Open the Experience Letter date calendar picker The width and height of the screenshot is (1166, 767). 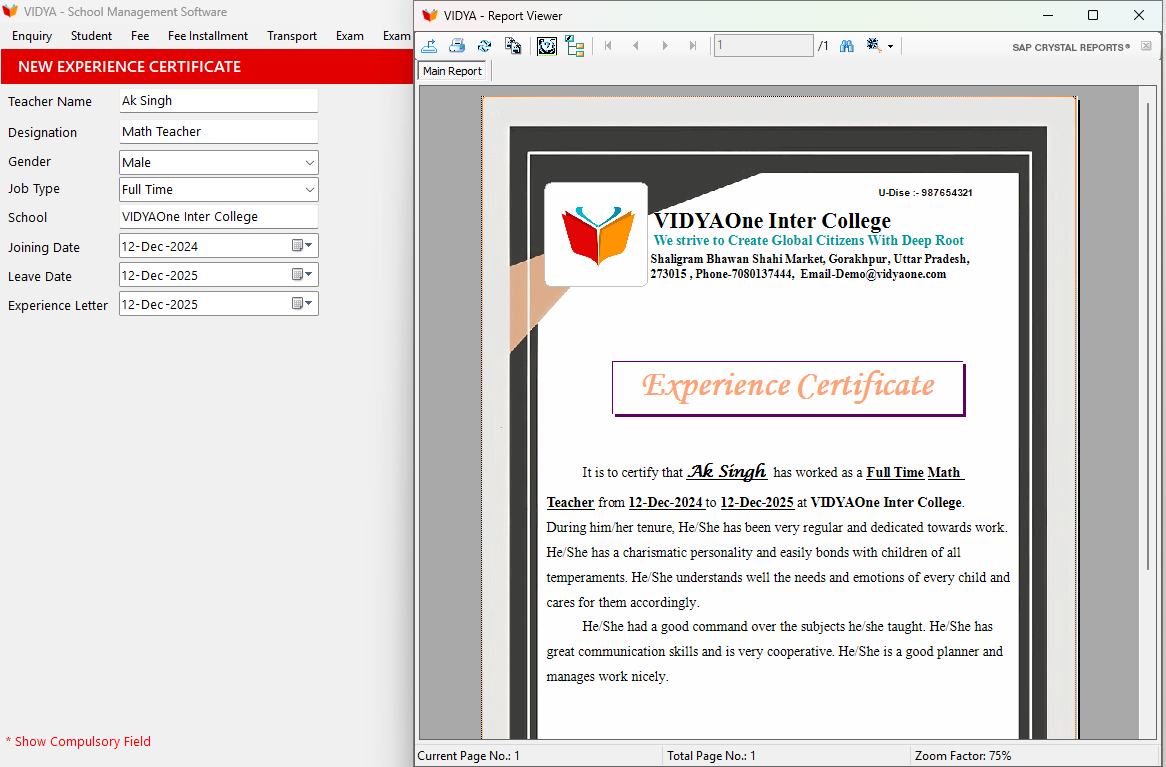(x=302, y=304)
